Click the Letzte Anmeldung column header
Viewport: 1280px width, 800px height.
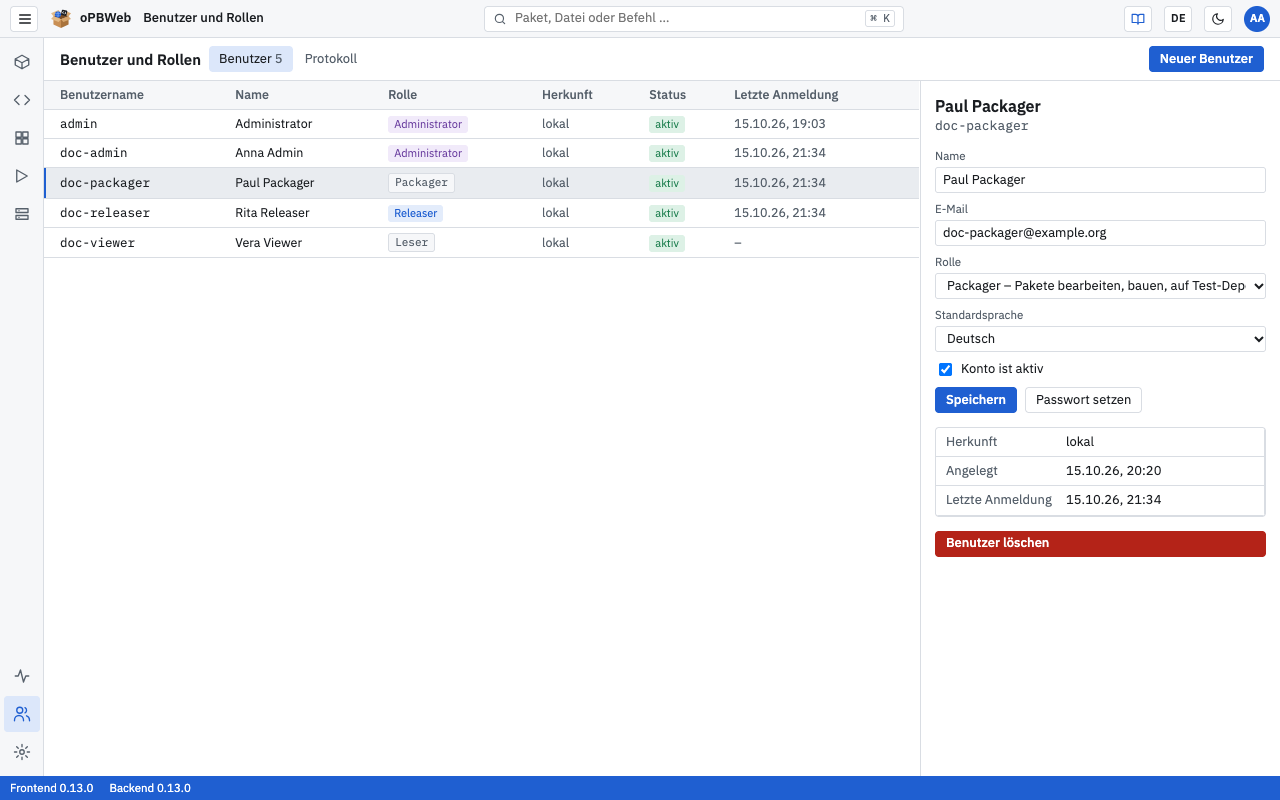point(786,95)
